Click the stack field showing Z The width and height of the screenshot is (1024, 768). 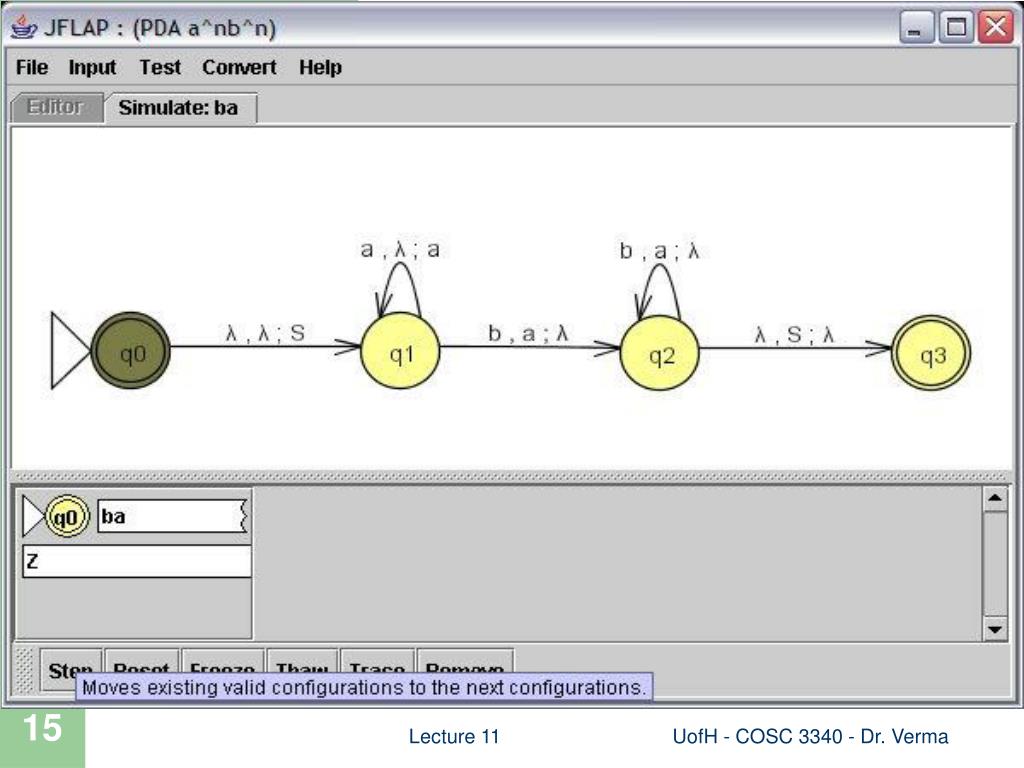point(136,562)
